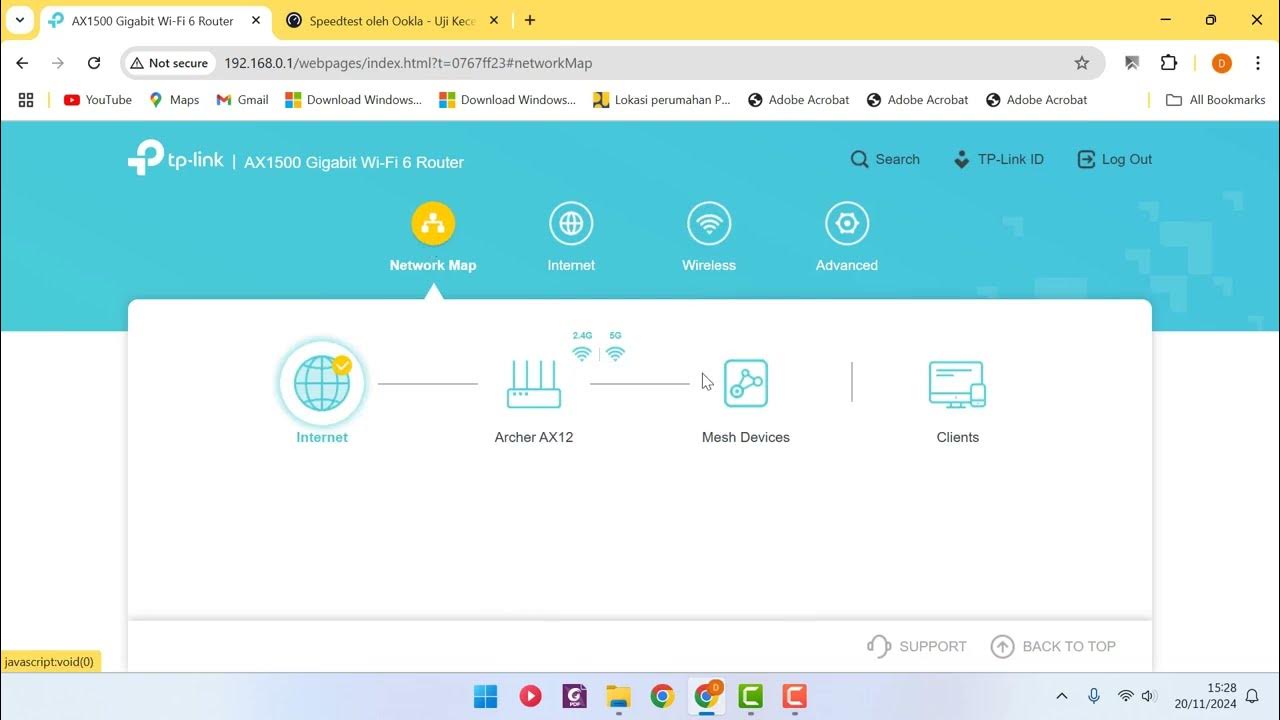1280x720 pixels.
Task: Open Lokasi perumahan bookmark
Action: pyautogui.click(x=662, y=100)
